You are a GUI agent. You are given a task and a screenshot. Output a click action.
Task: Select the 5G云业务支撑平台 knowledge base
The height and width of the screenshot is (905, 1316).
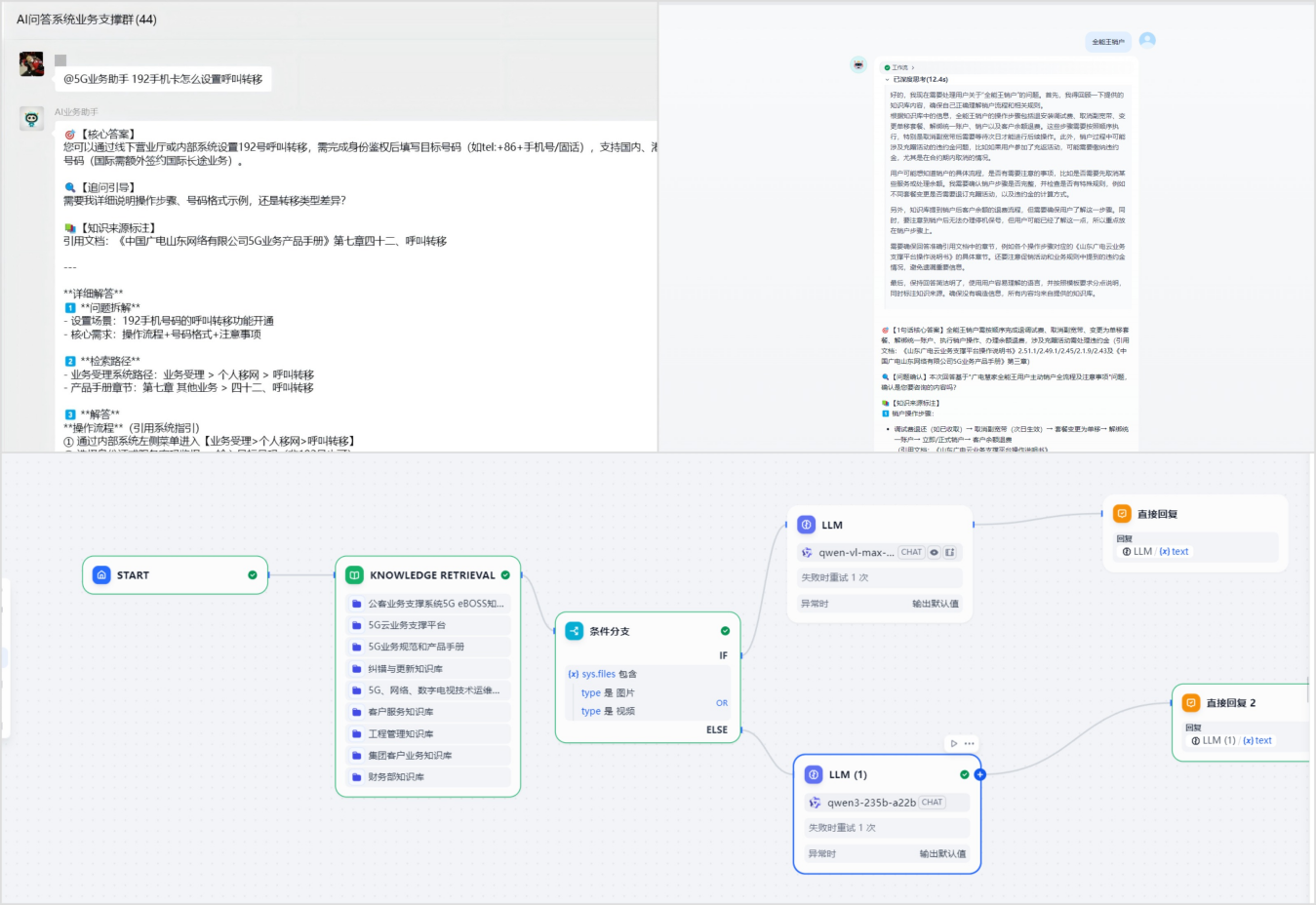tap(425, 625)
